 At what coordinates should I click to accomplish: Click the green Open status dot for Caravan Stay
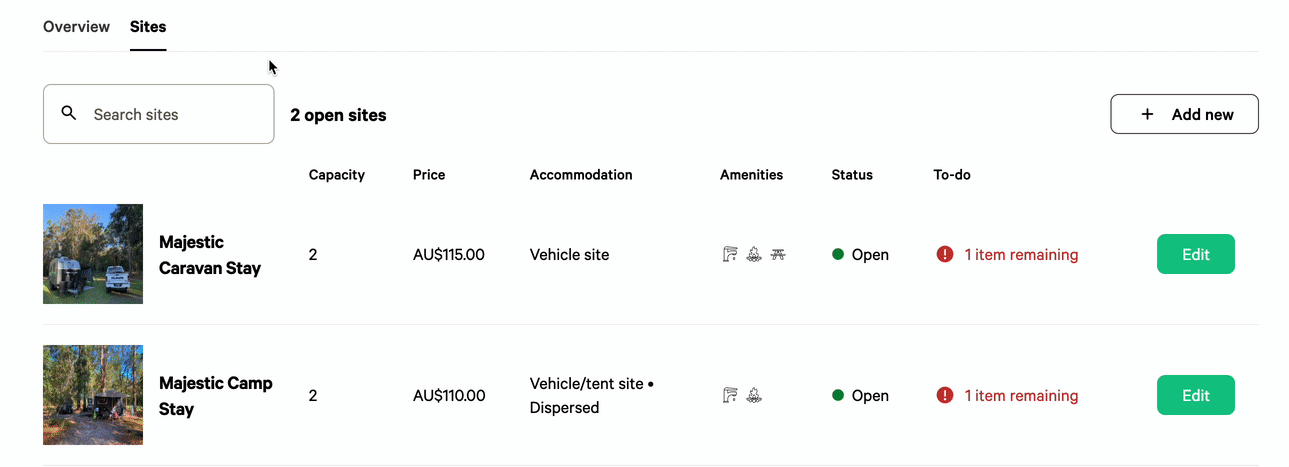tap(838, 254)
